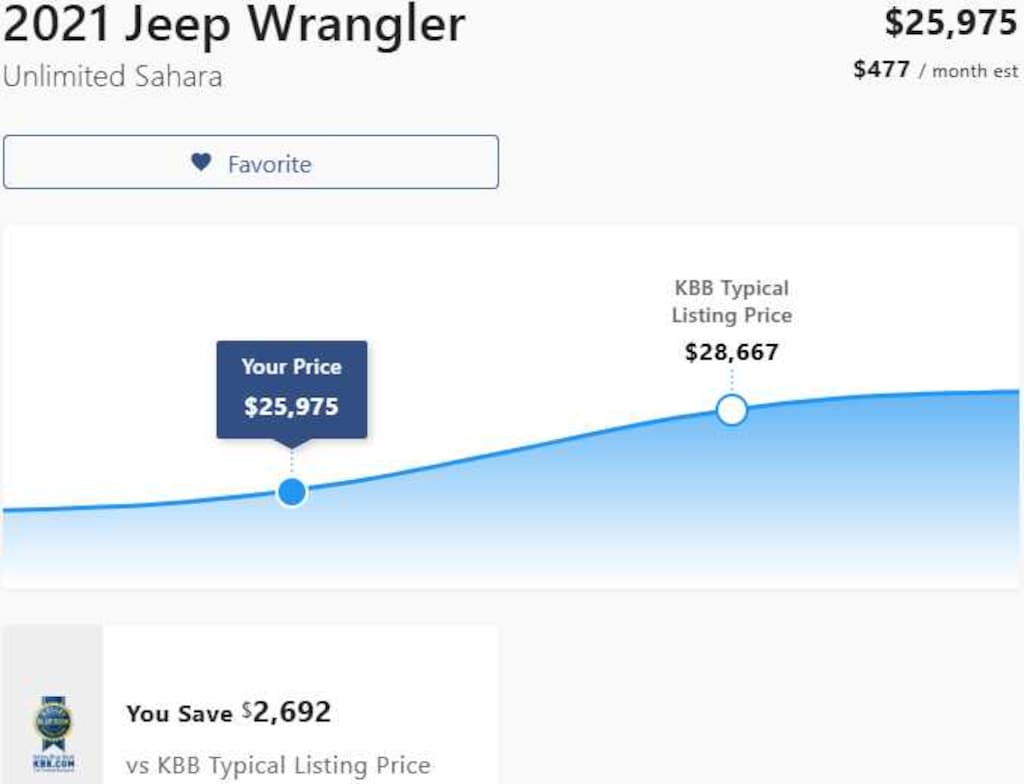Expand the monthly payment estimate details
1024x784 pixels.
(x=935, y=70)
